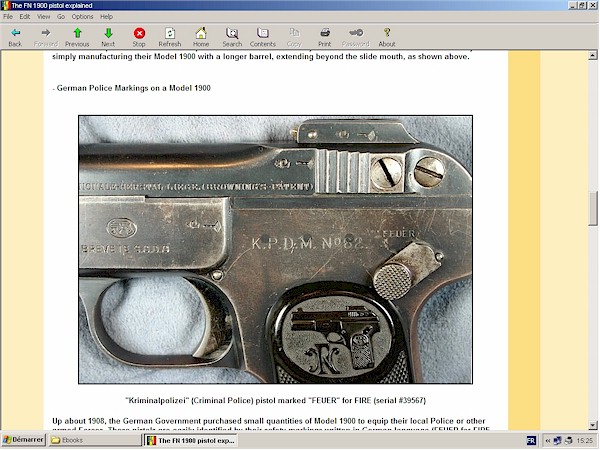Show the Contents icon
This screenshot has width=600, height=450.
pyautogui.click(x=262, y=33)
